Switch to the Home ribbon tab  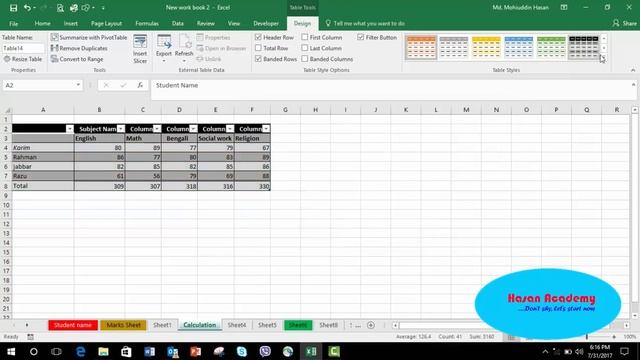(42, 23)
